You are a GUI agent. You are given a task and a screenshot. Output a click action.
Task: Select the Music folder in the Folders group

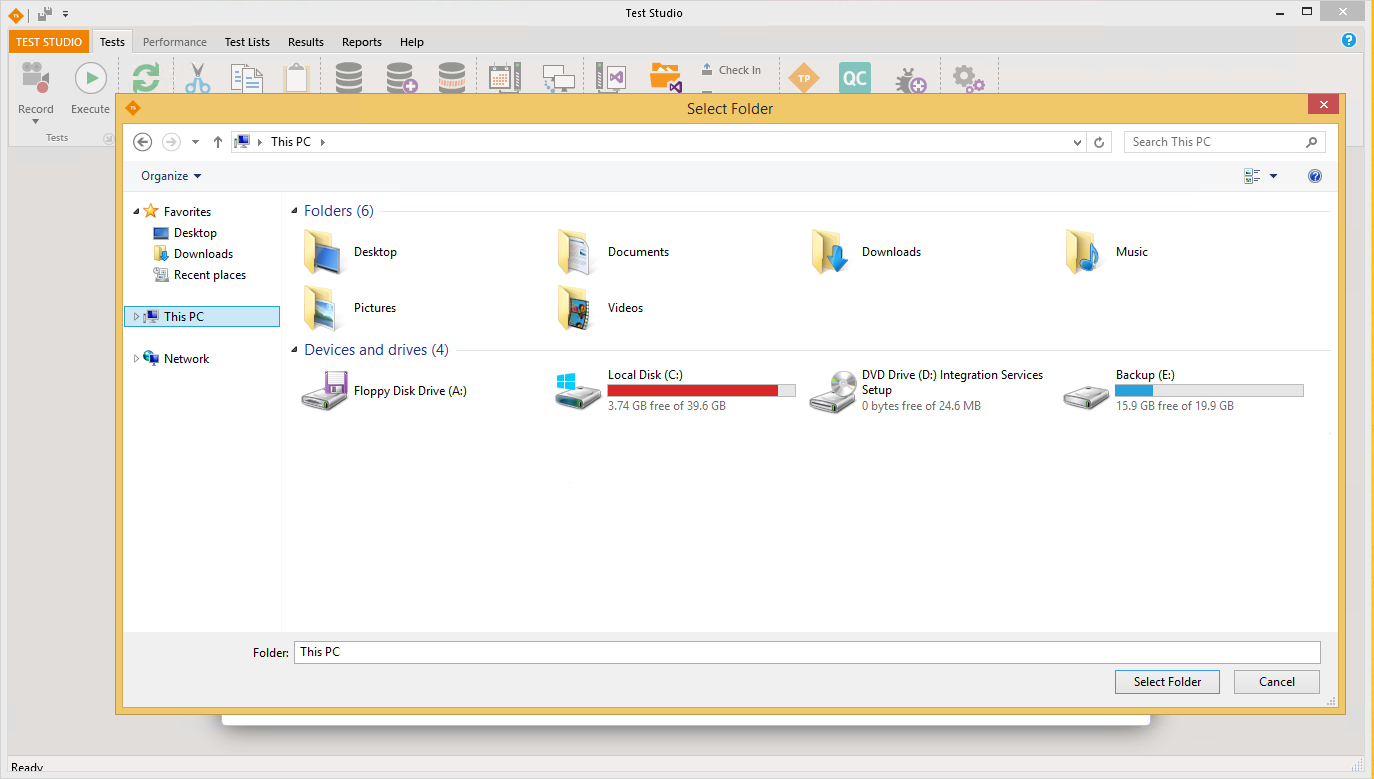[1106, 252]
